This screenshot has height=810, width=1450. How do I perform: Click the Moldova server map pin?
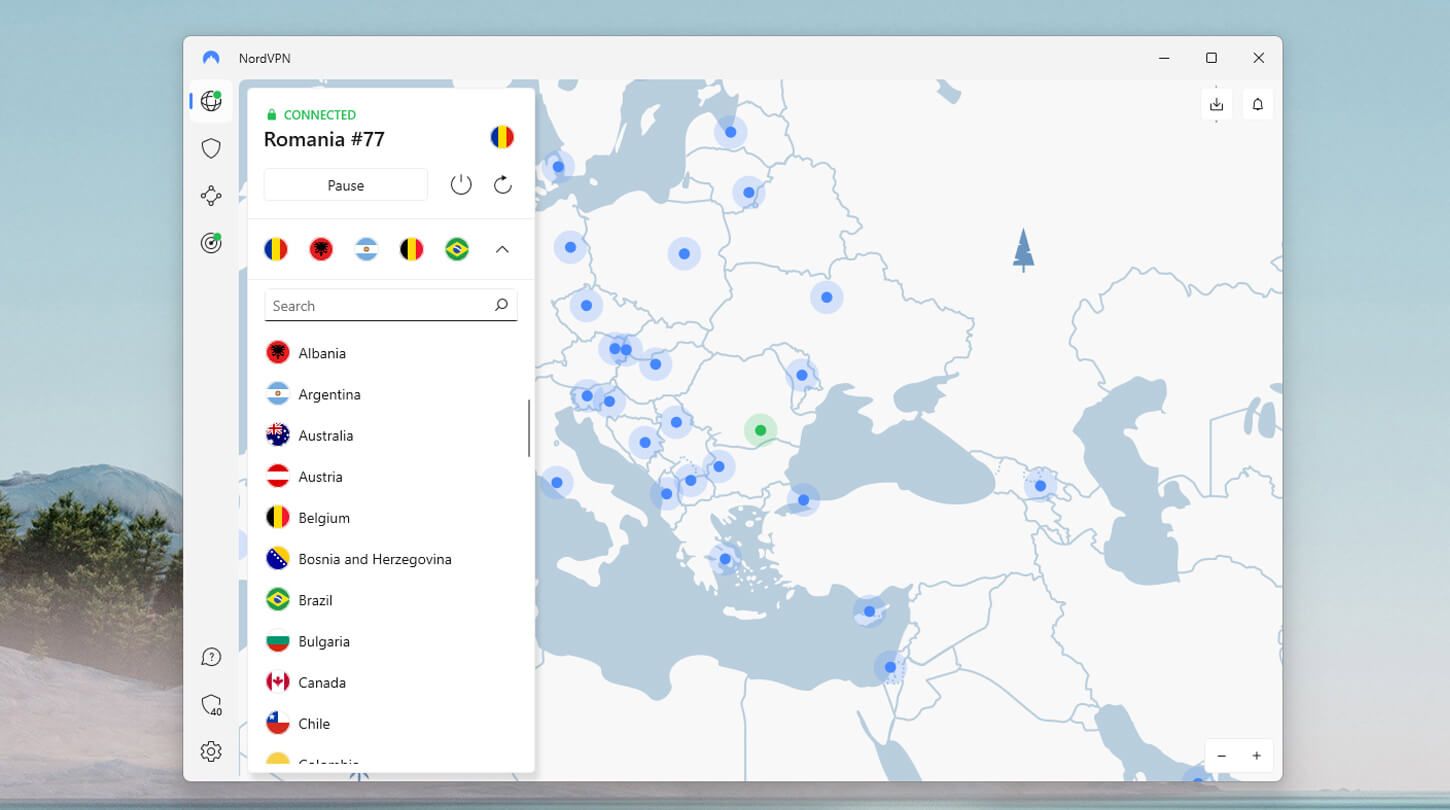pos(801,375)
